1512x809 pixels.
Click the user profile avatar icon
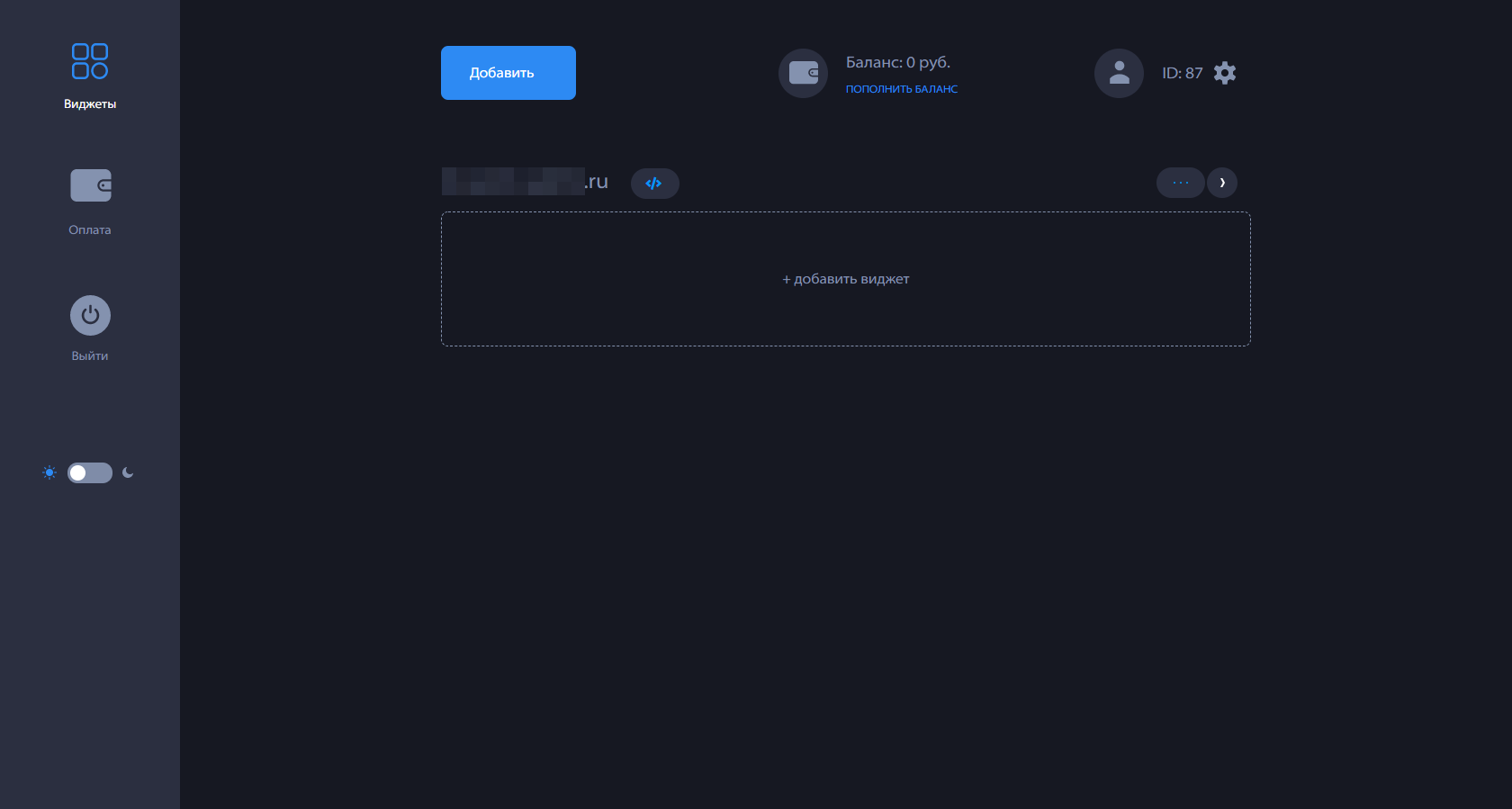(x=1119, y=73)
